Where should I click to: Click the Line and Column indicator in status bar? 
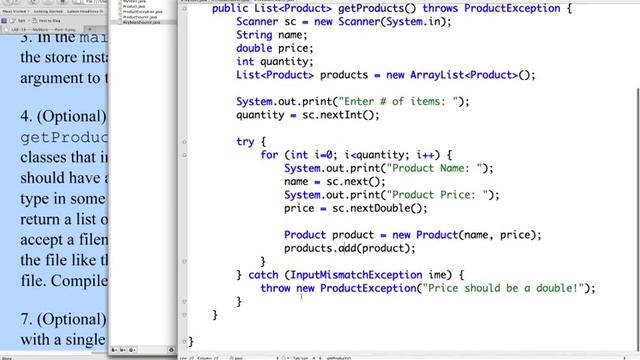coord(200,358)
